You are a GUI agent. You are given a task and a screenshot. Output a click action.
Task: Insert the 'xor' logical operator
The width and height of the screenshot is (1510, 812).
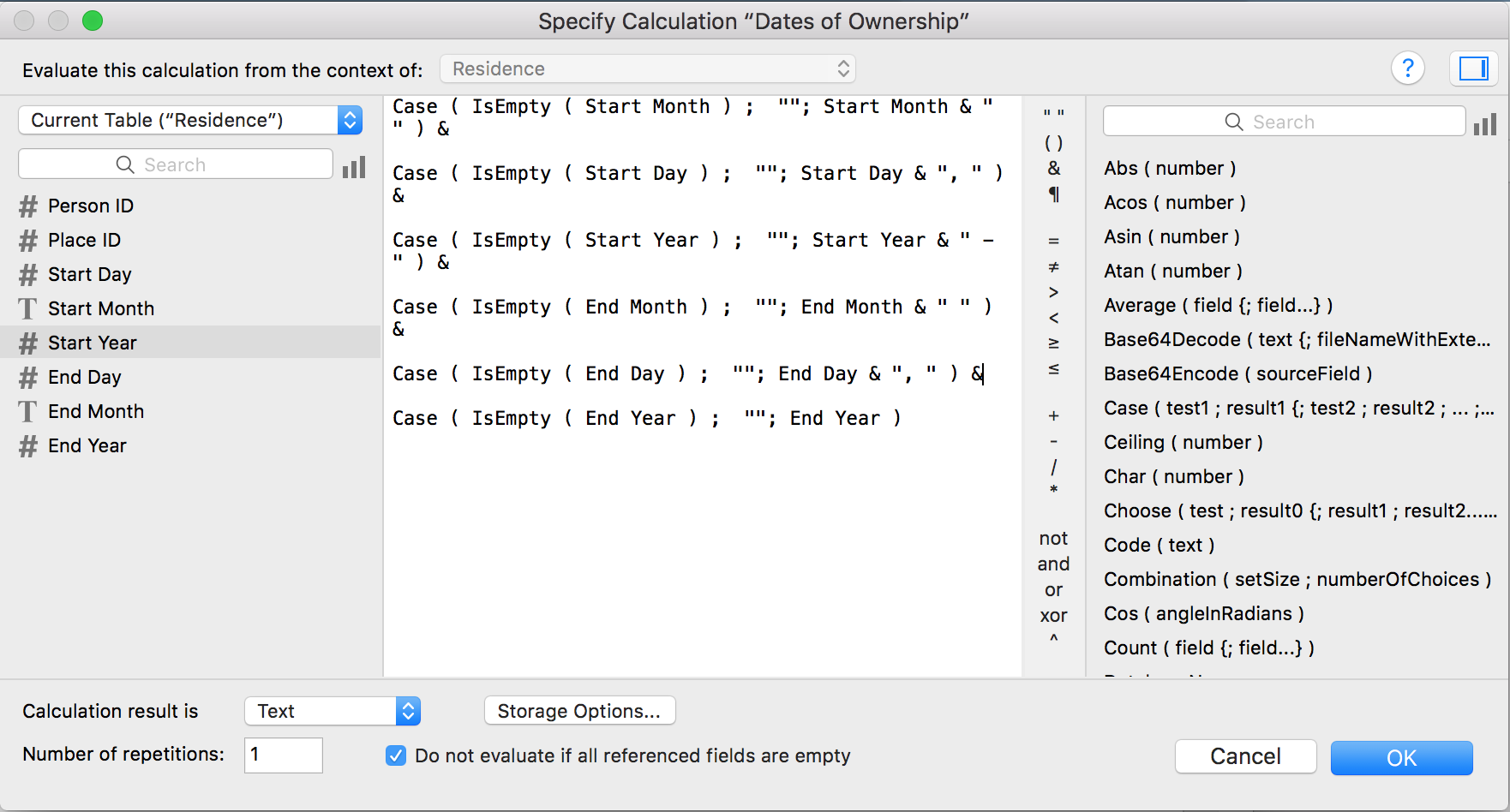point(1054,616)
